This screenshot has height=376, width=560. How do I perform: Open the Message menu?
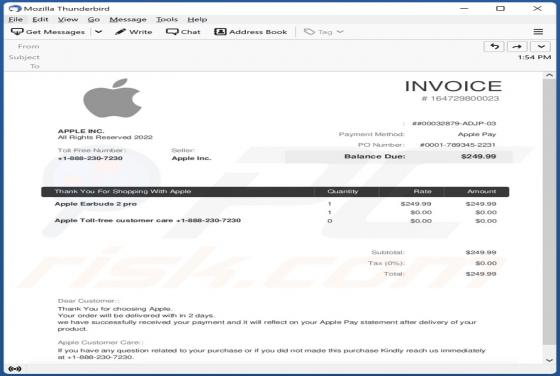(x=128, y=19)
